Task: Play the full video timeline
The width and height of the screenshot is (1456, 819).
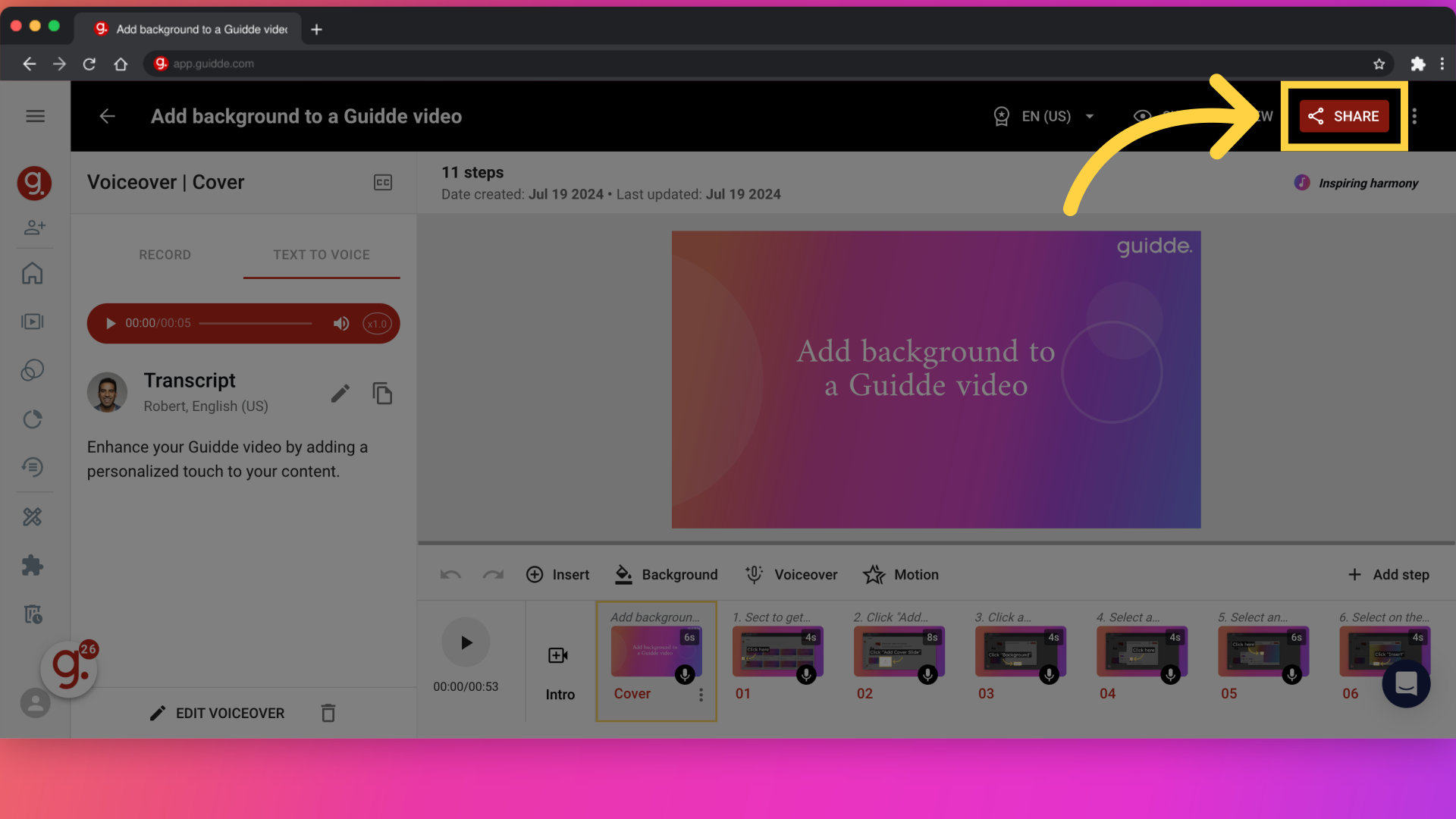Action: coord(466,642)
